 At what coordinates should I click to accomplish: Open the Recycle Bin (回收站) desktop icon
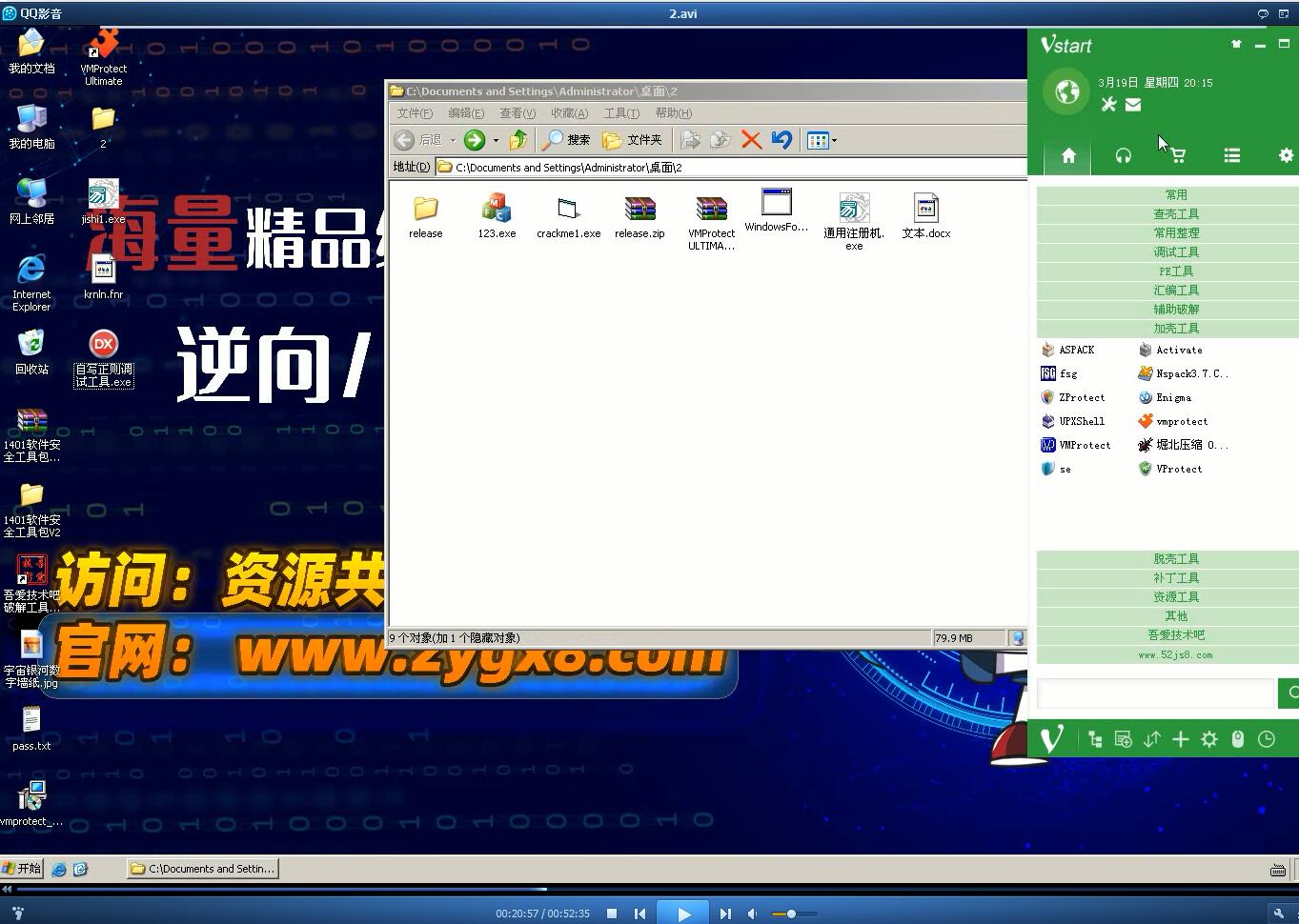coord(31,352)
